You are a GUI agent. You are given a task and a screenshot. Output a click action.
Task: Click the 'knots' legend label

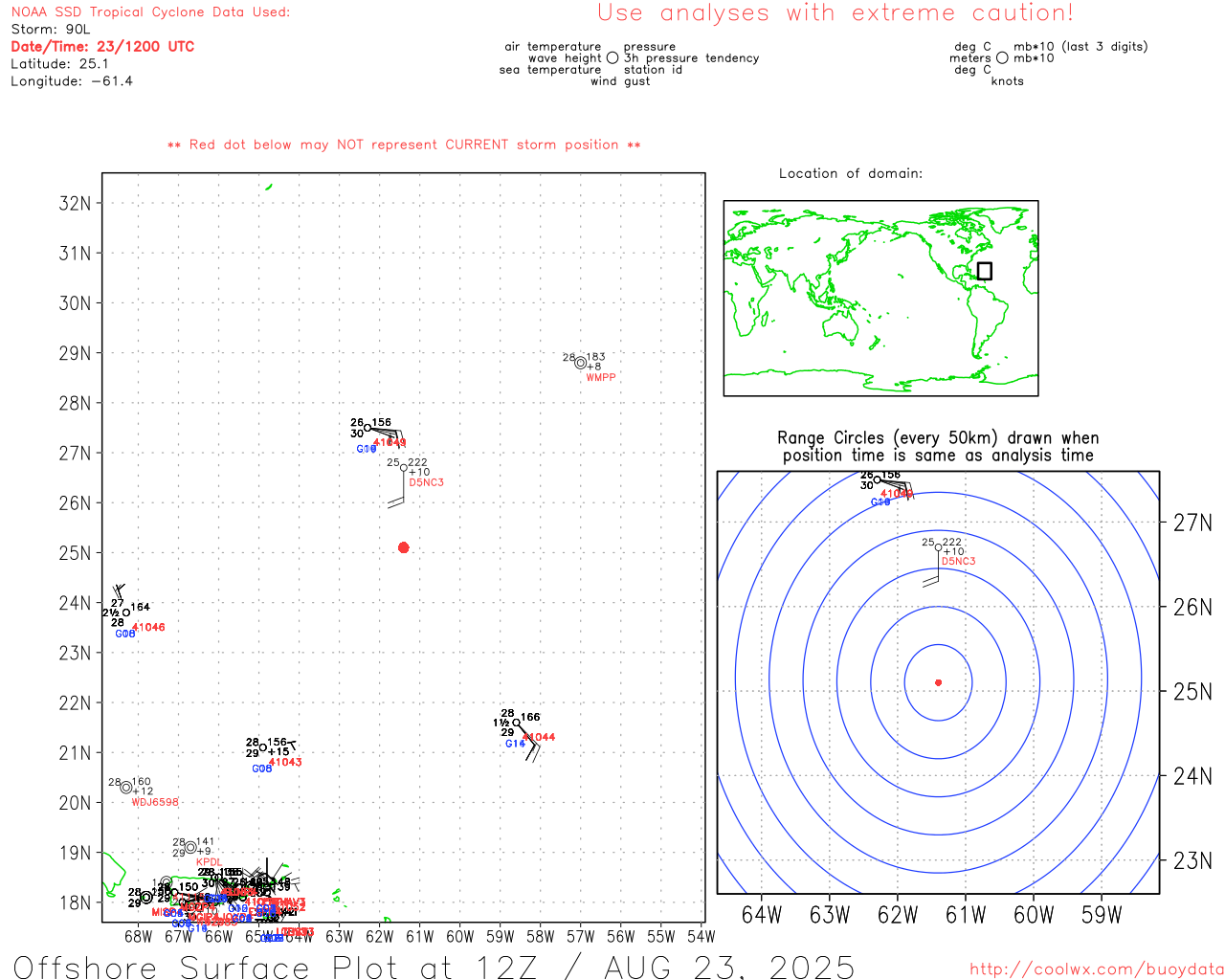point(1008,81)
